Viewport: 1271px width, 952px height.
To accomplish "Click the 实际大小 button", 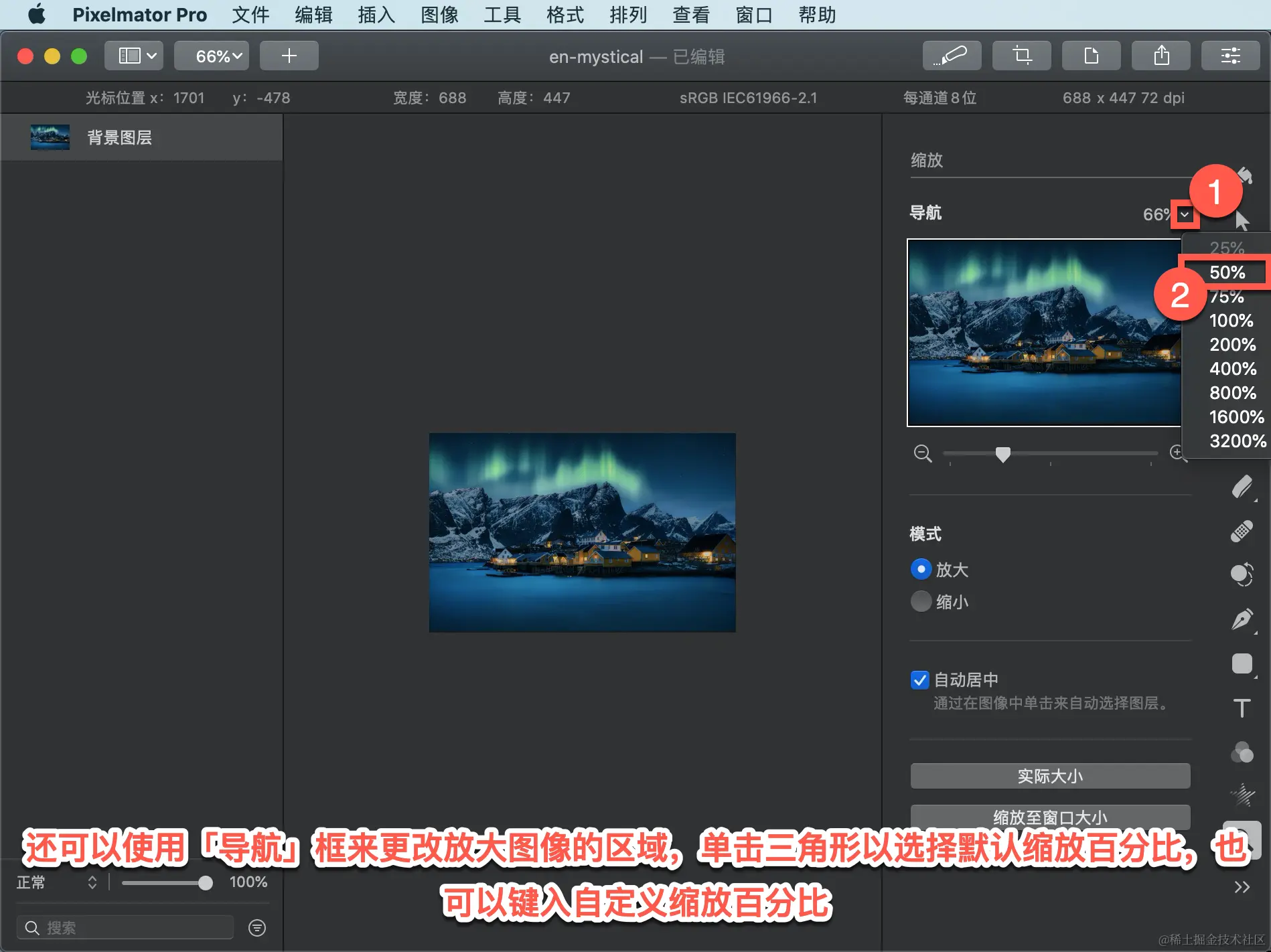I will coord(1050,776).
